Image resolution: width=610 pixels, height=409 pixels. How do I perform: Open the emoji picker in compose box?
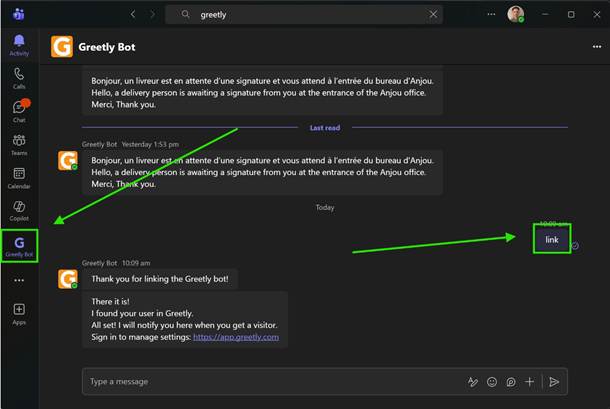(492, 382)
